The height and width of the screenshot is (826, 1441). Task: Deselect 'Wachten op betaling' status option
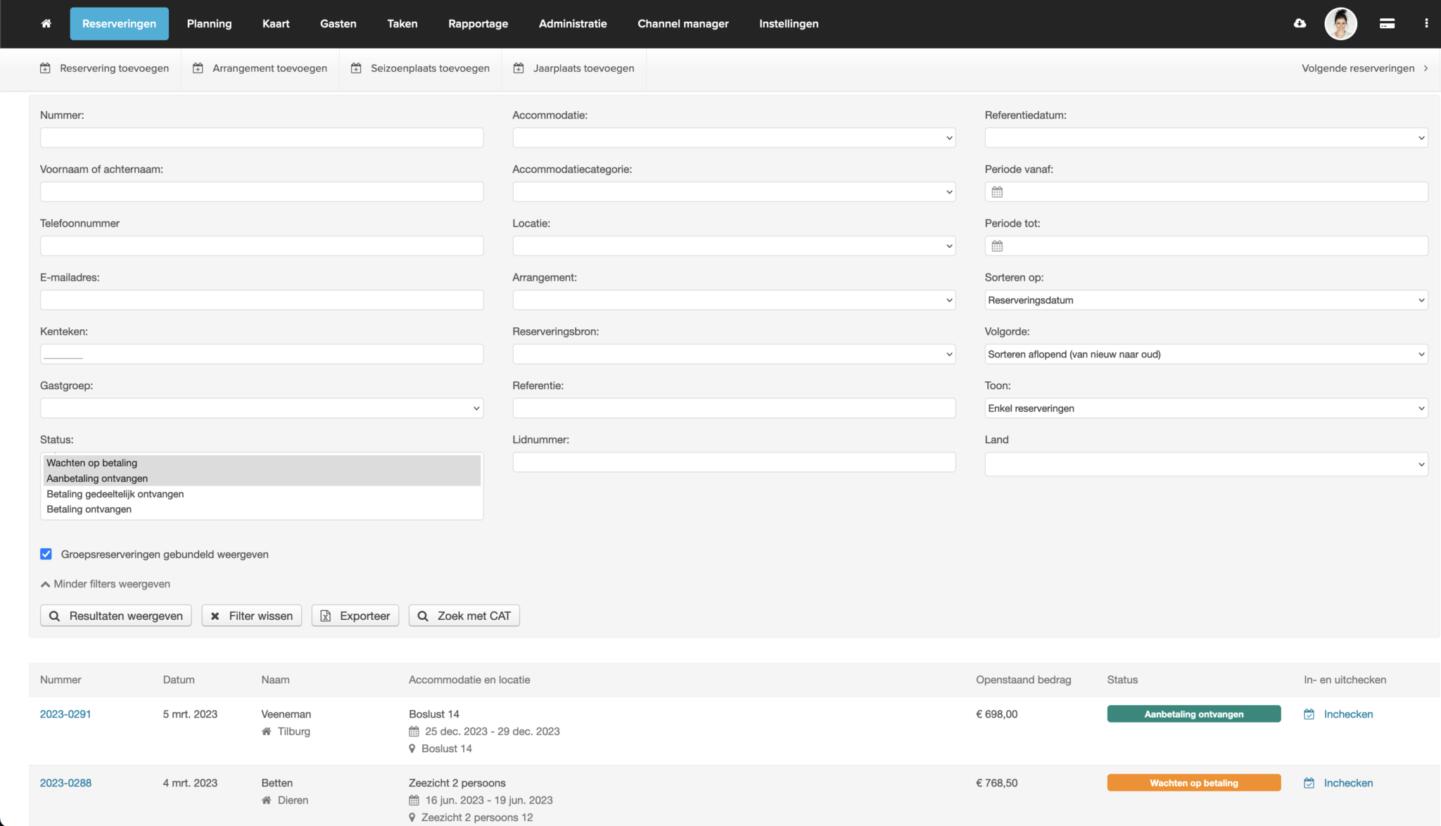92,463
